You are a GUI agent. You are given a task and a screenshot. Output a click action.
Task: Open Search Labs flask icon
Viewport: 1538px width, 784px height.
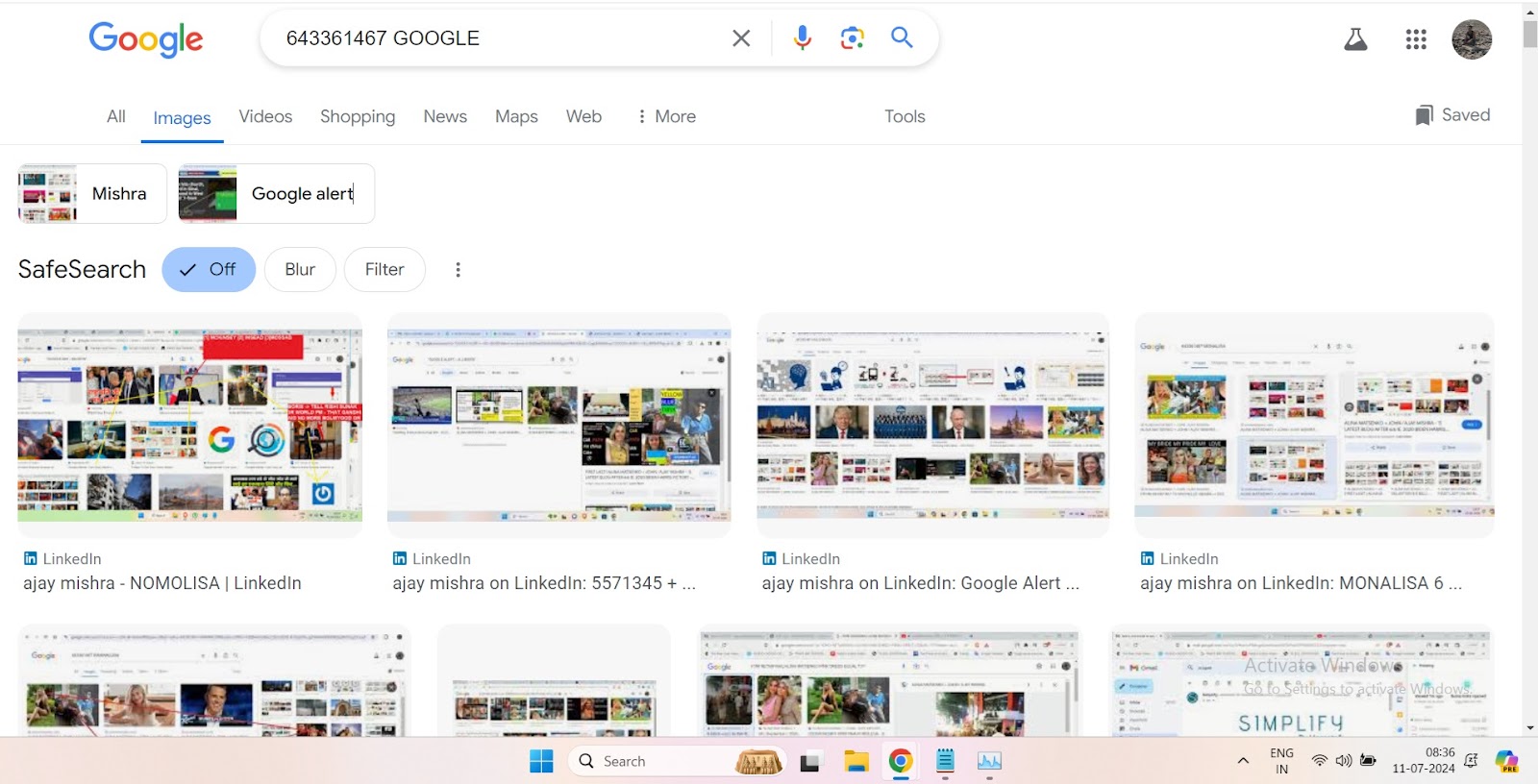point(1355,39)
